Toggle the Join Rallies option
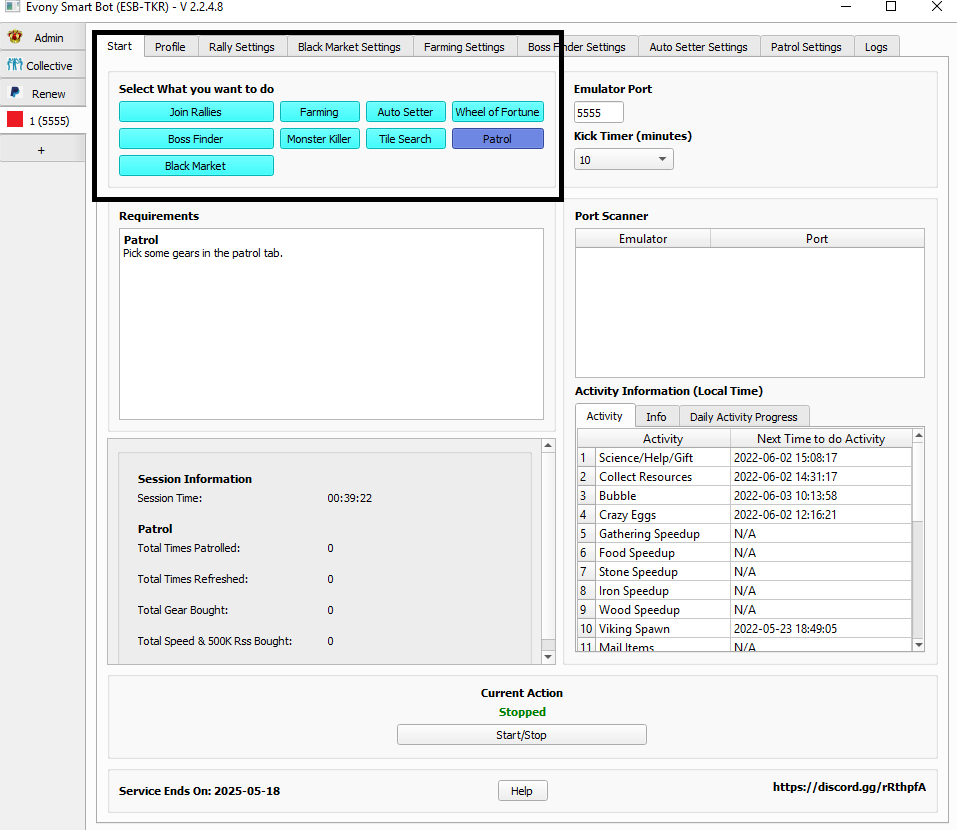Viewport: 957px width, 830px height. [x=196, y=112]
